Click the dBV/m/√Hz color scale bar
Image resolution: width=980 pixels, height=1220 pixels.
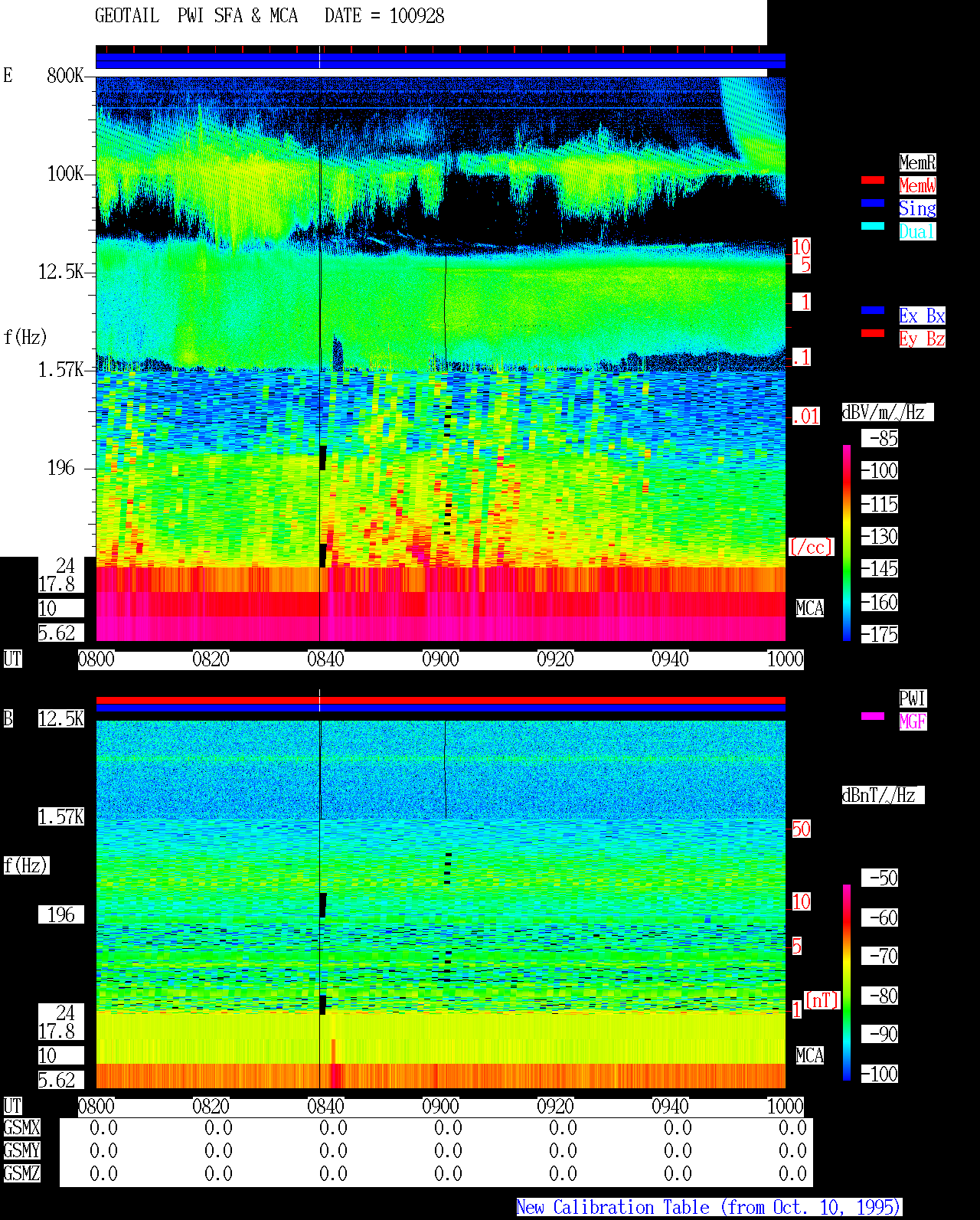[x=847, y=542]
